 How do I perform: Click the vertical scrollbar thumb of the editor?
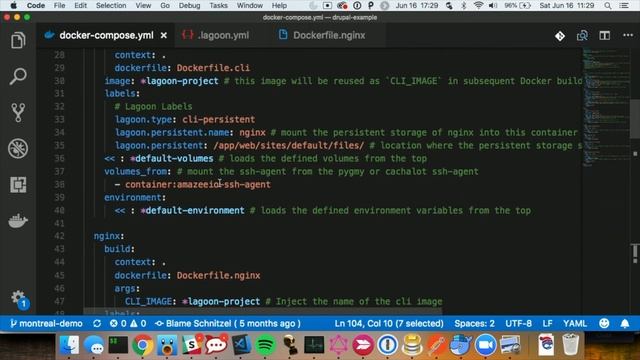point(635,118)
